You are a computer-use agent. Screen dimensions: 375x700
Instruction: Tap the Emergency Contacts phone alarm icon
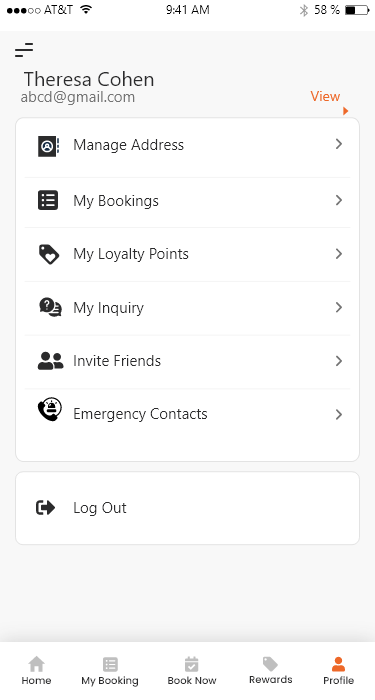pyautogui.click(x=50, y=410)
